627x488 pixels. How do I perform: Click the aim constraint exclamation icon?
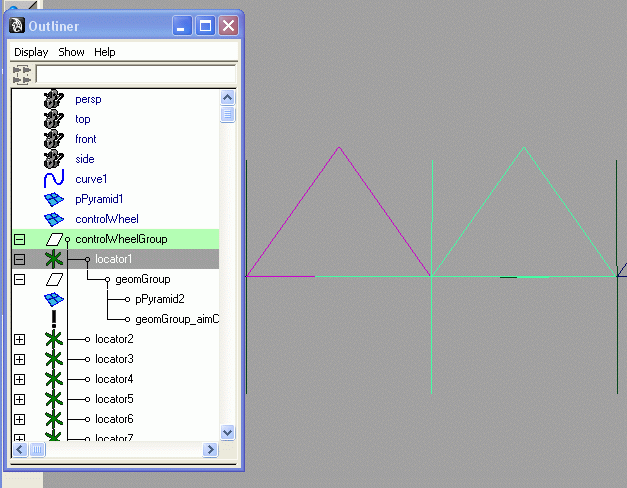click(54, 319)
